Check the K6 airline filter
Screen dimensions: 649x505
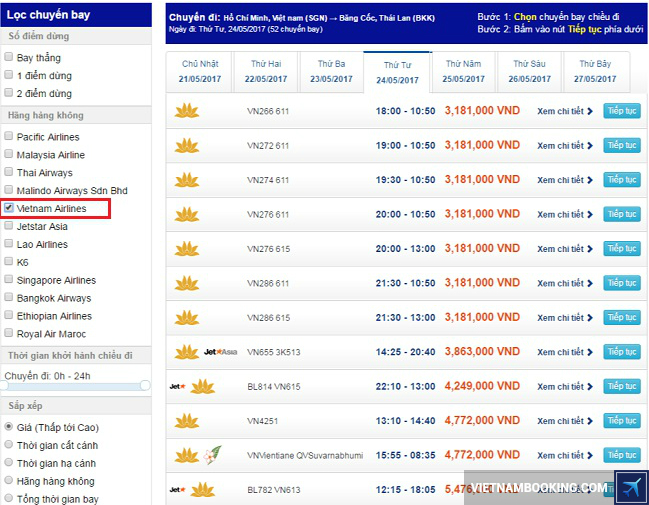(x=8, y=261)
